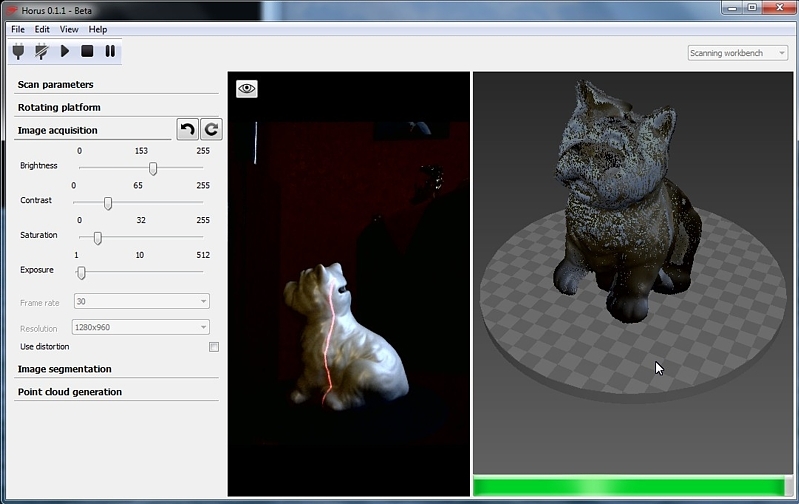Click the restore defaults circular arrow icon
Image resolution: width=799 pixels, height=504 pixels.
211,129
